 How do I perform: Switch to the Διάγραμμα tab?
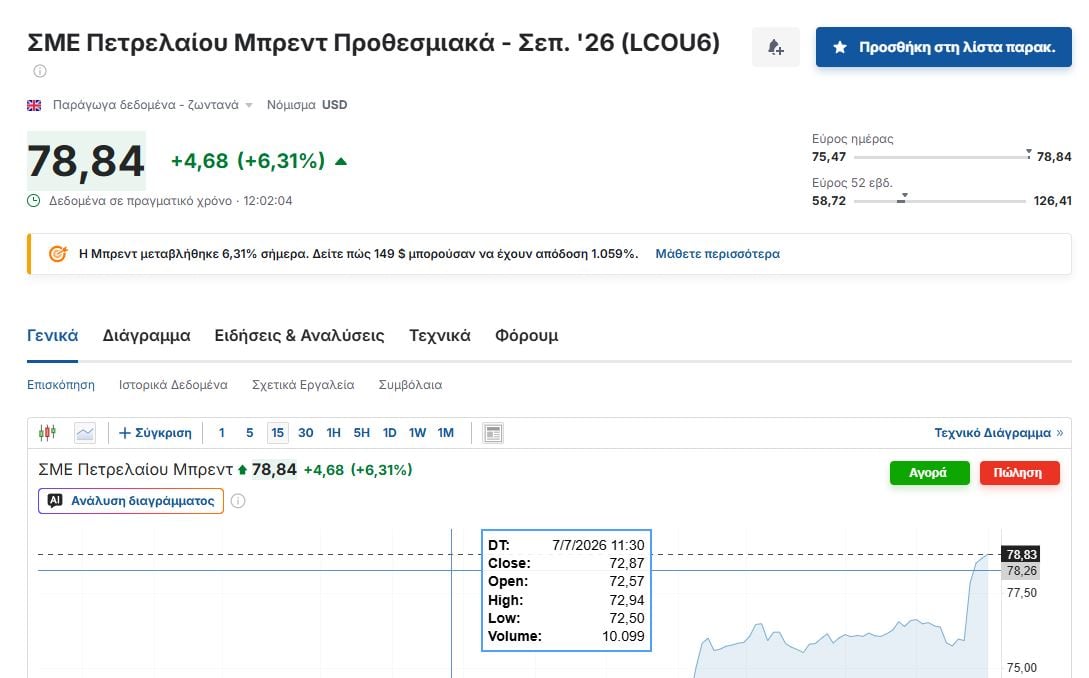coord(147,336)
